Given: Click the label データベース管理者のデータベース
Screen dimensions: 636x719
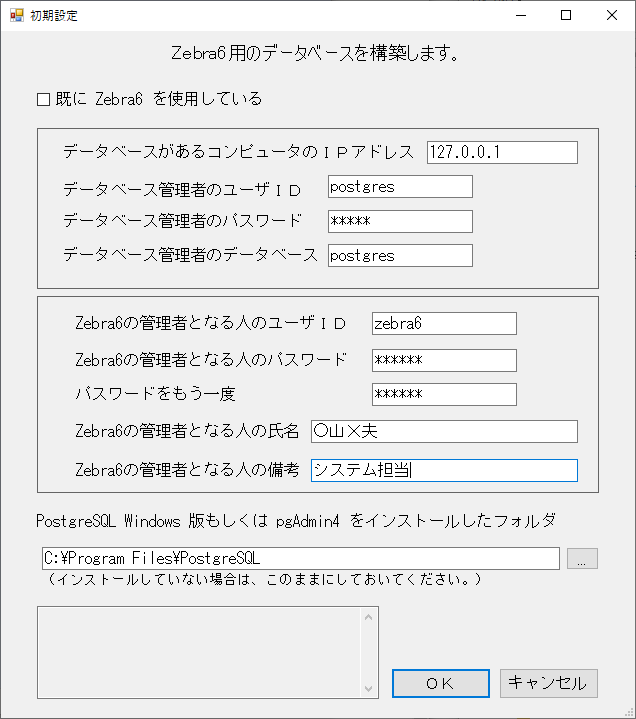Looking at the screenshot, I should (190, 254).
